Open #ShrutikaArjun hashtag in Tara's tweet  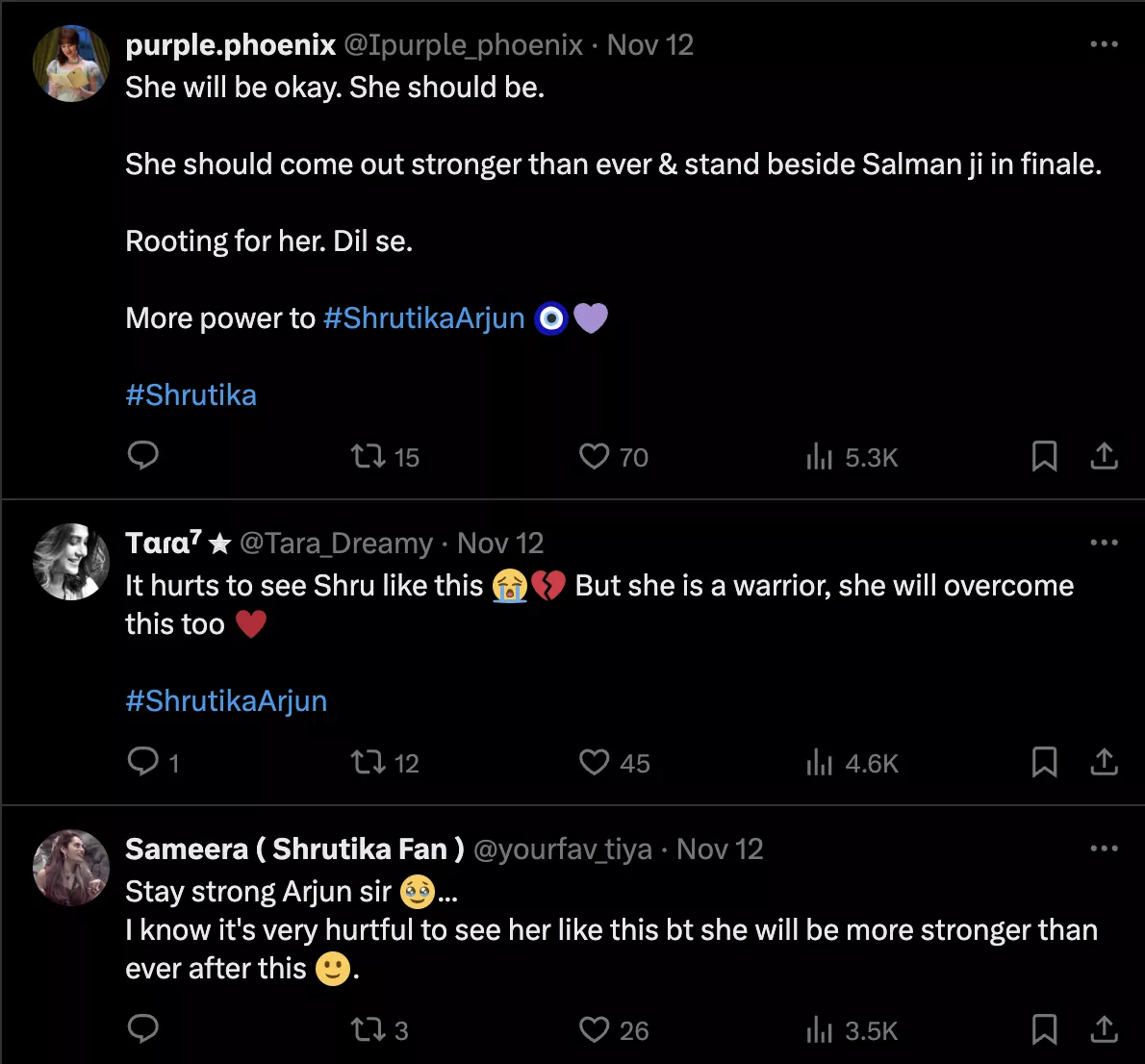tap(226, 700)
